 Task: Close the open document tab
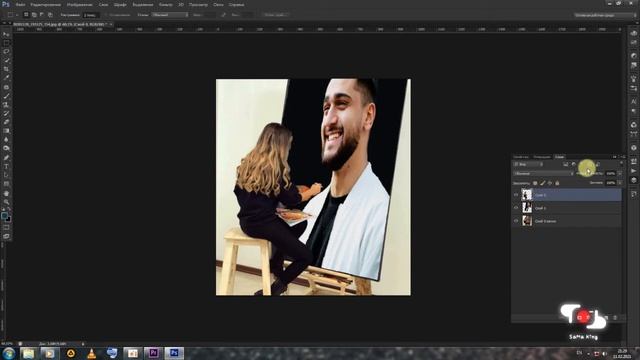111,24
